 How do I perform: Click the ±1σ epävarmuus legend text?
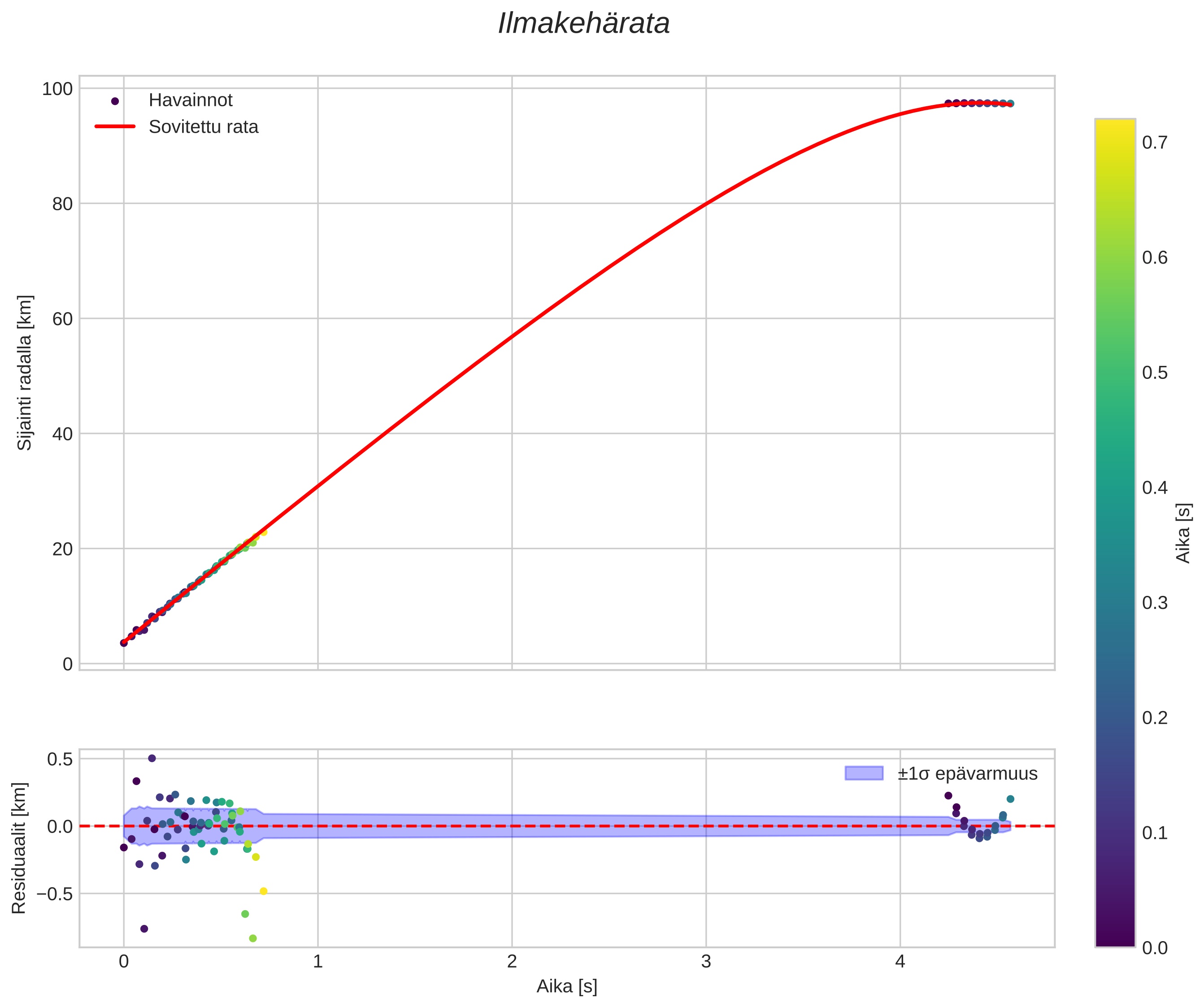point(967,774)
